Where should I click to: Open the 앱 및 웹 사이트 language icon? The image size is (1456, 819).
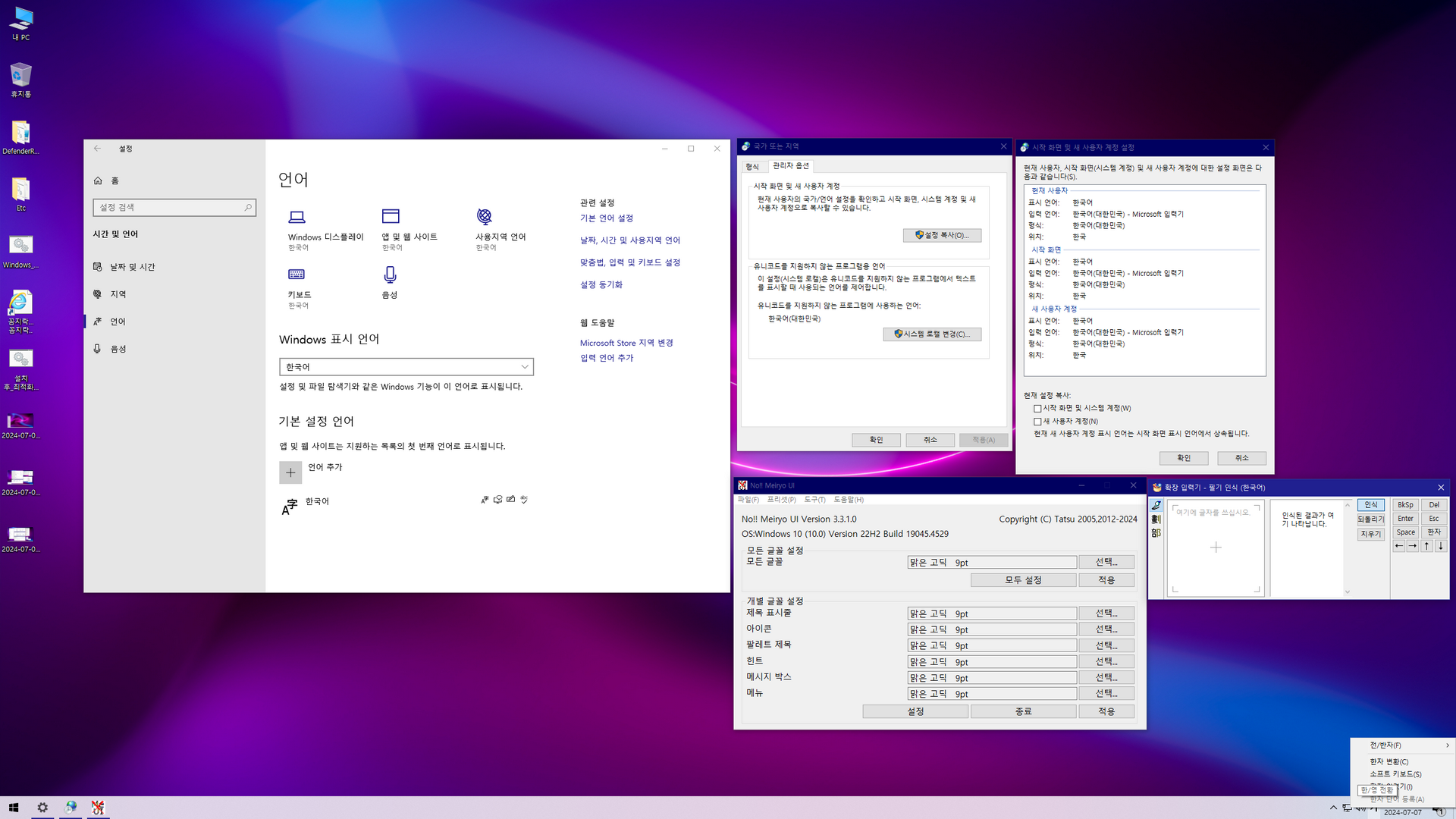tap(391, 216)
